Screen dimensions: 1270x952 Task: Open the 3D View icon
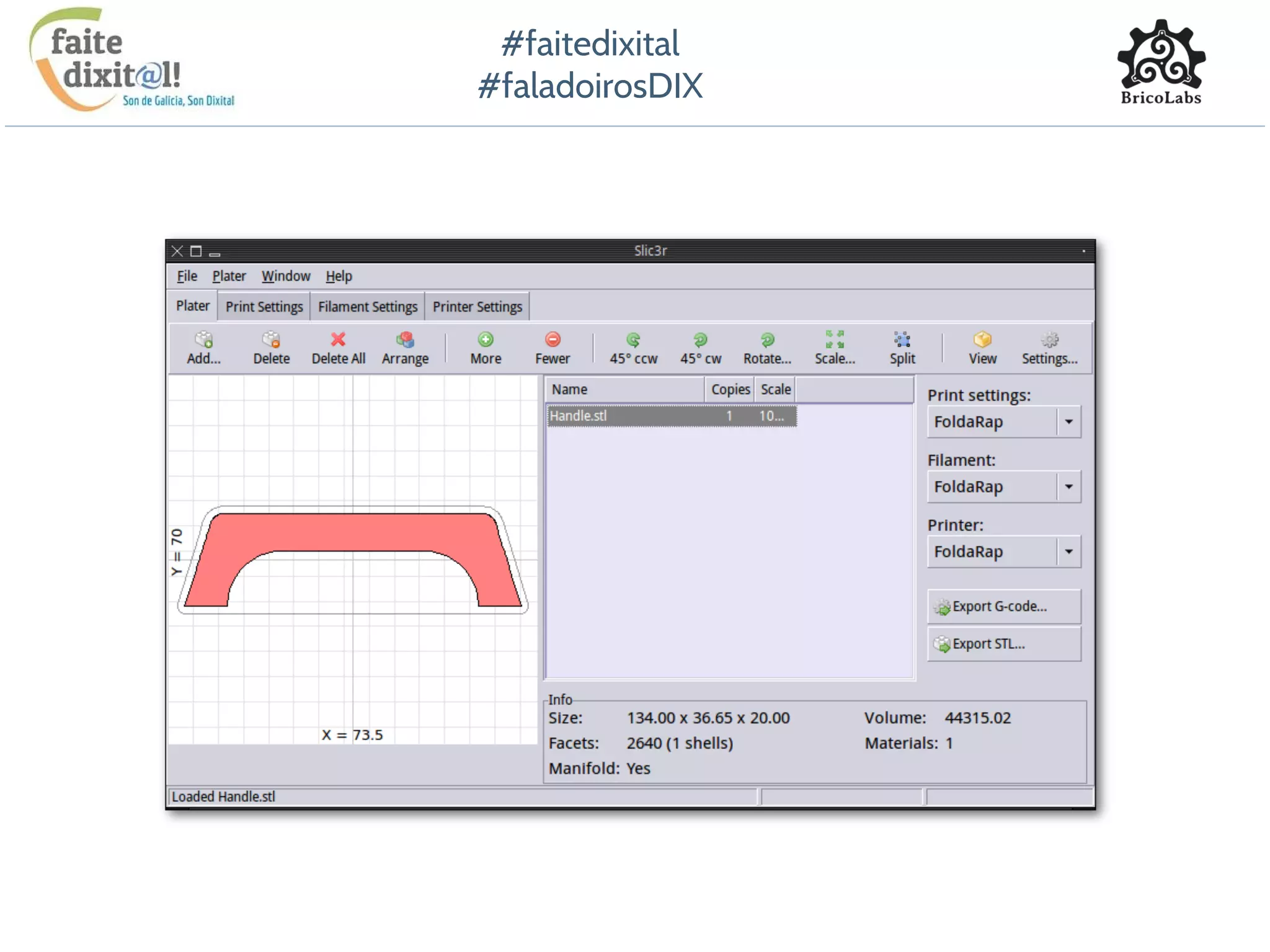tap(982, 340)
